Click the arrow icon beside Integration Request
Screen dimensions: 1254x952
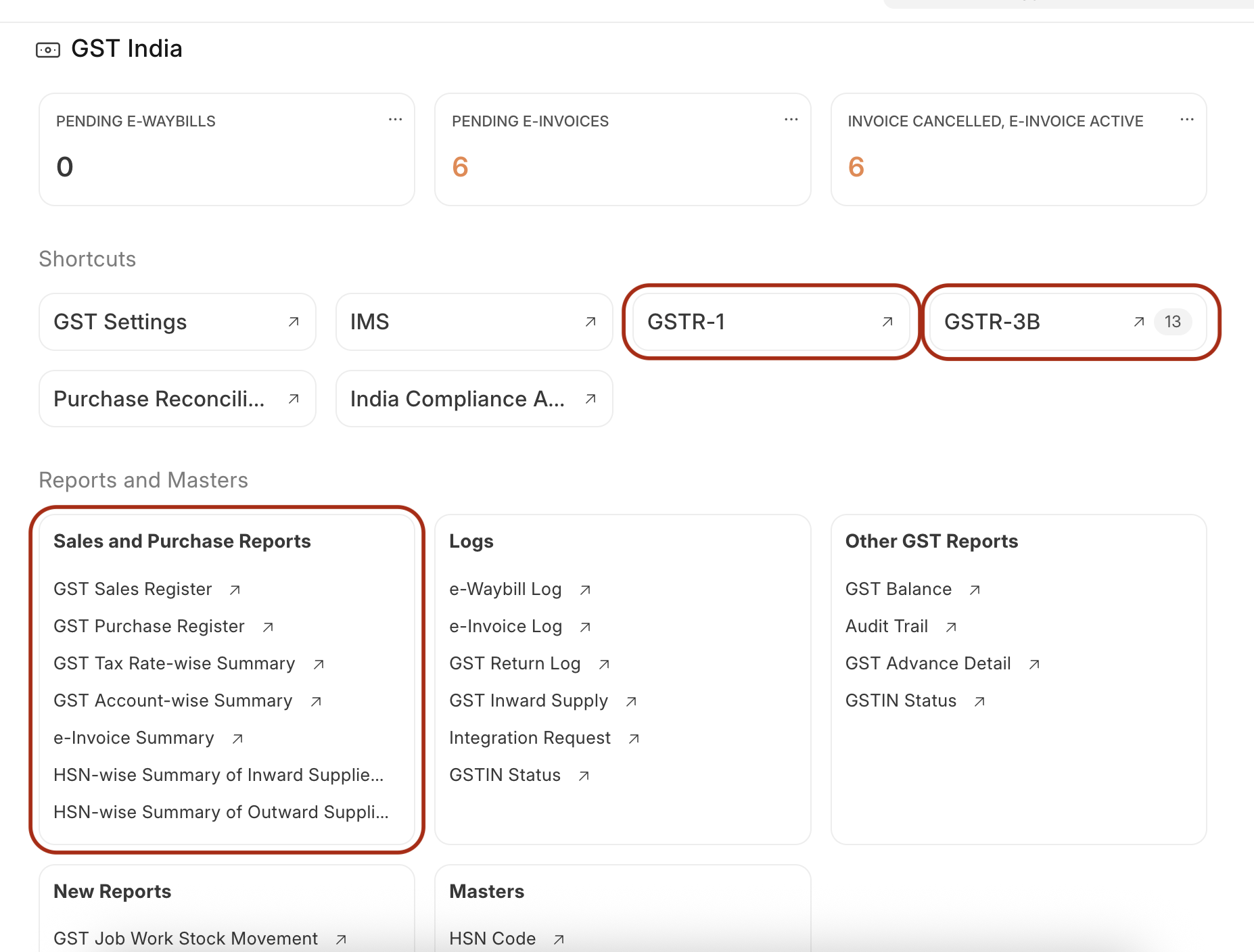[x=634, y=738]
